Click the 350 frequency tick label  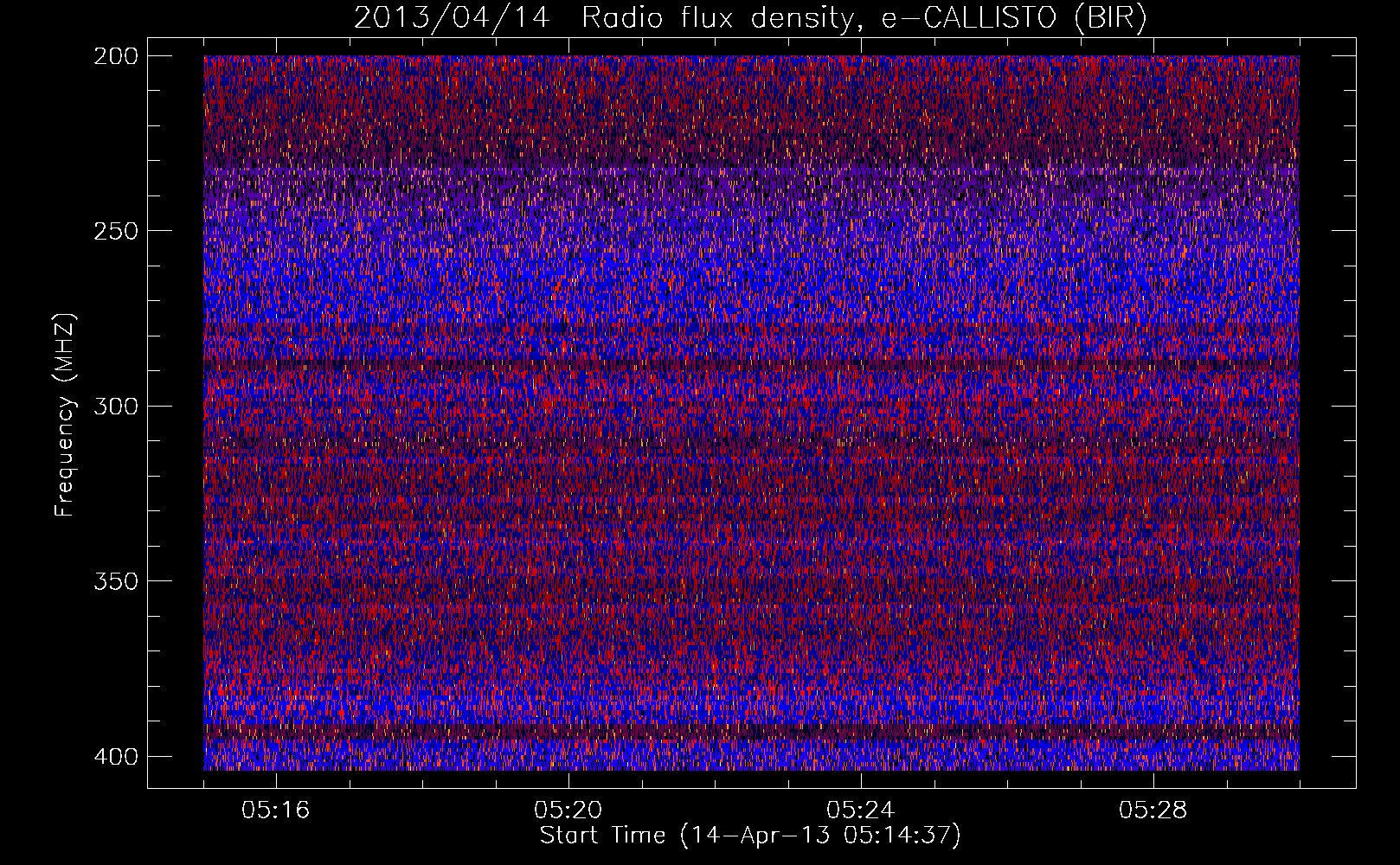pyautogui.click(x=115, y=580)
